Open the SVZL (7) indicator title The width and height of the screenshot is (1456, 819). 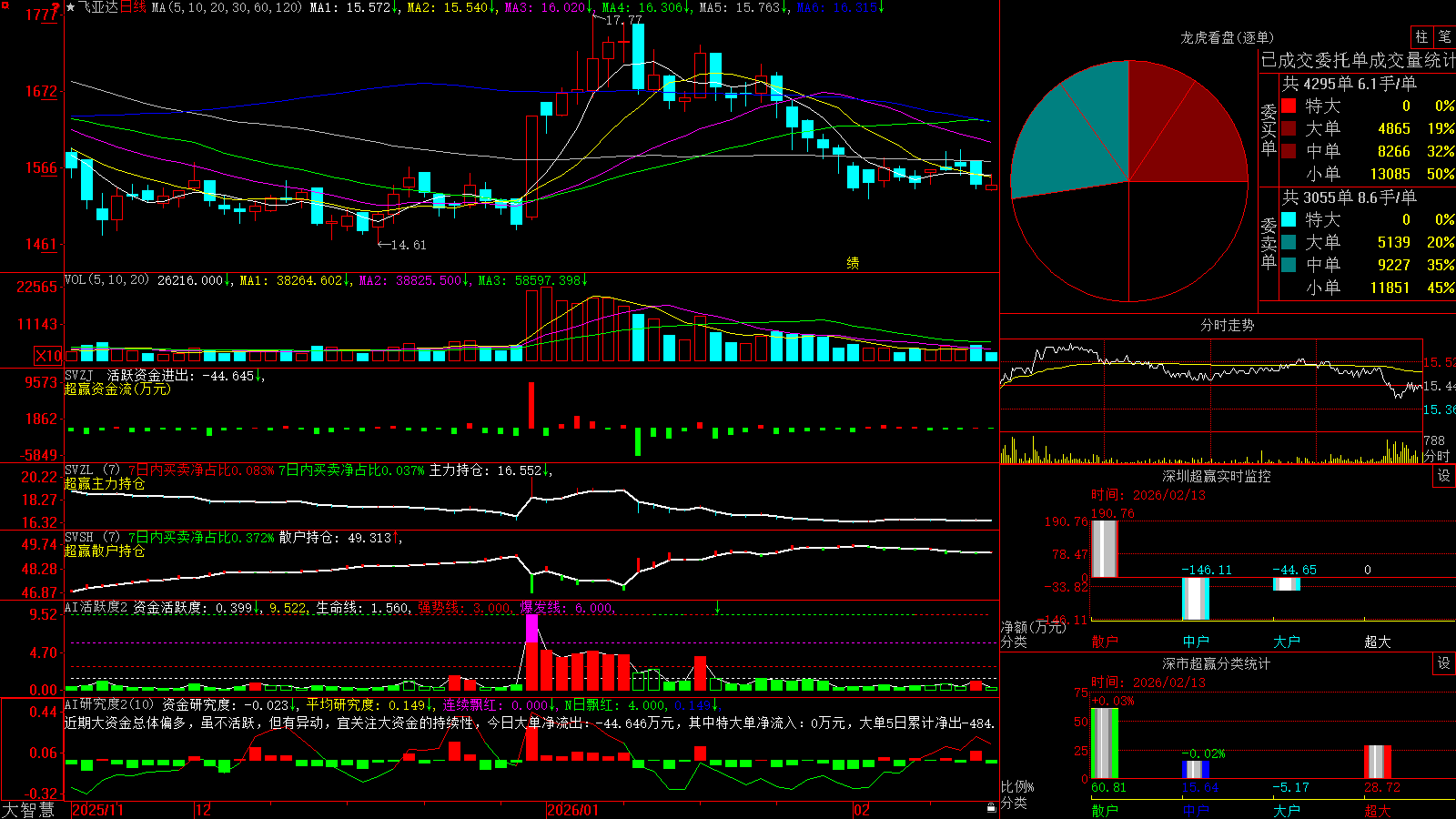tap(93, 470)
